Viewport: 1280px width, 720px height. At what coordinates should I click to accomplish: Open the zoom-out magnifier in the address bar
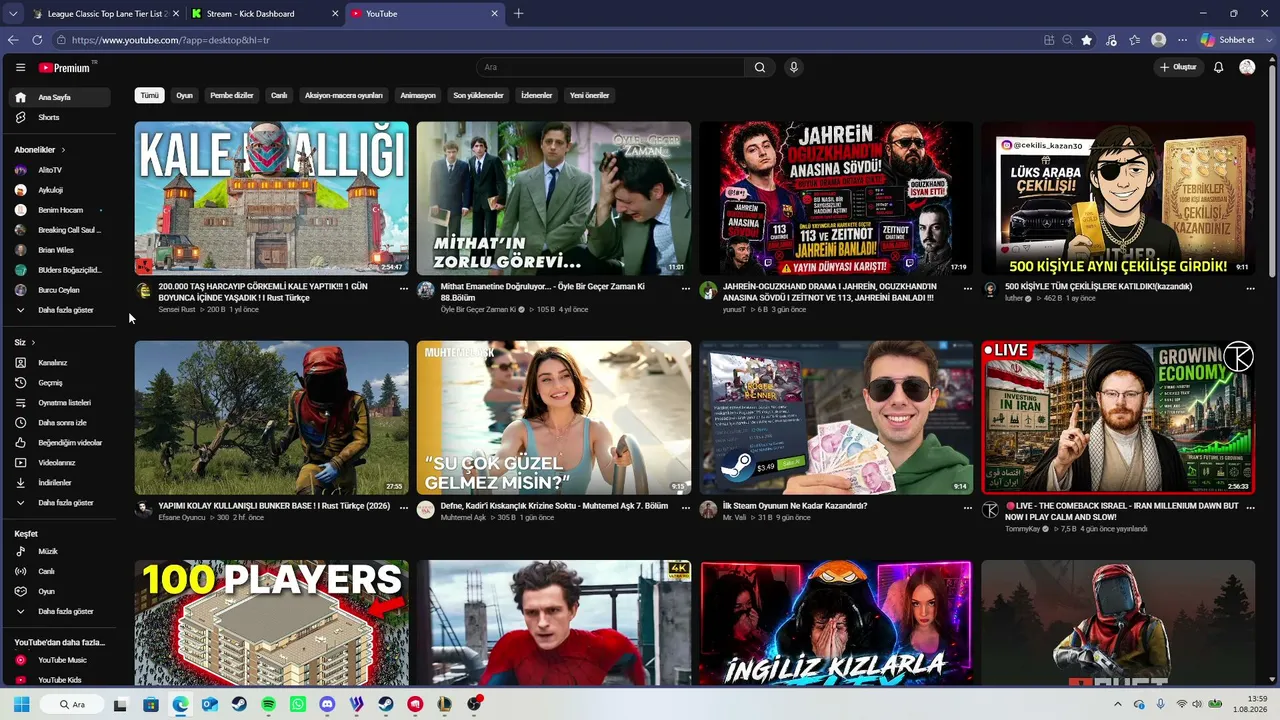click(x=1067, y=40)
